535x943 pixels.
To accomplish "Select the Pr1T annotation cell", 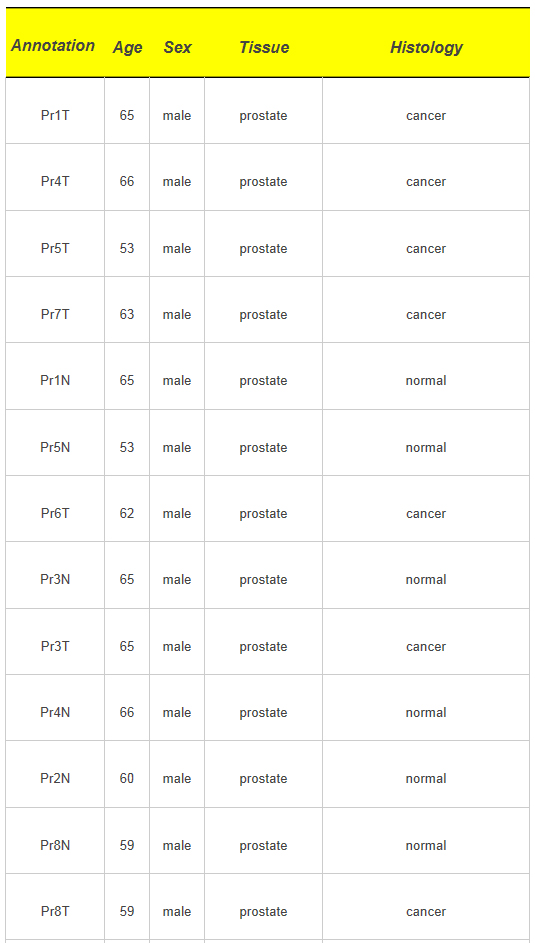I will (55, 111).
